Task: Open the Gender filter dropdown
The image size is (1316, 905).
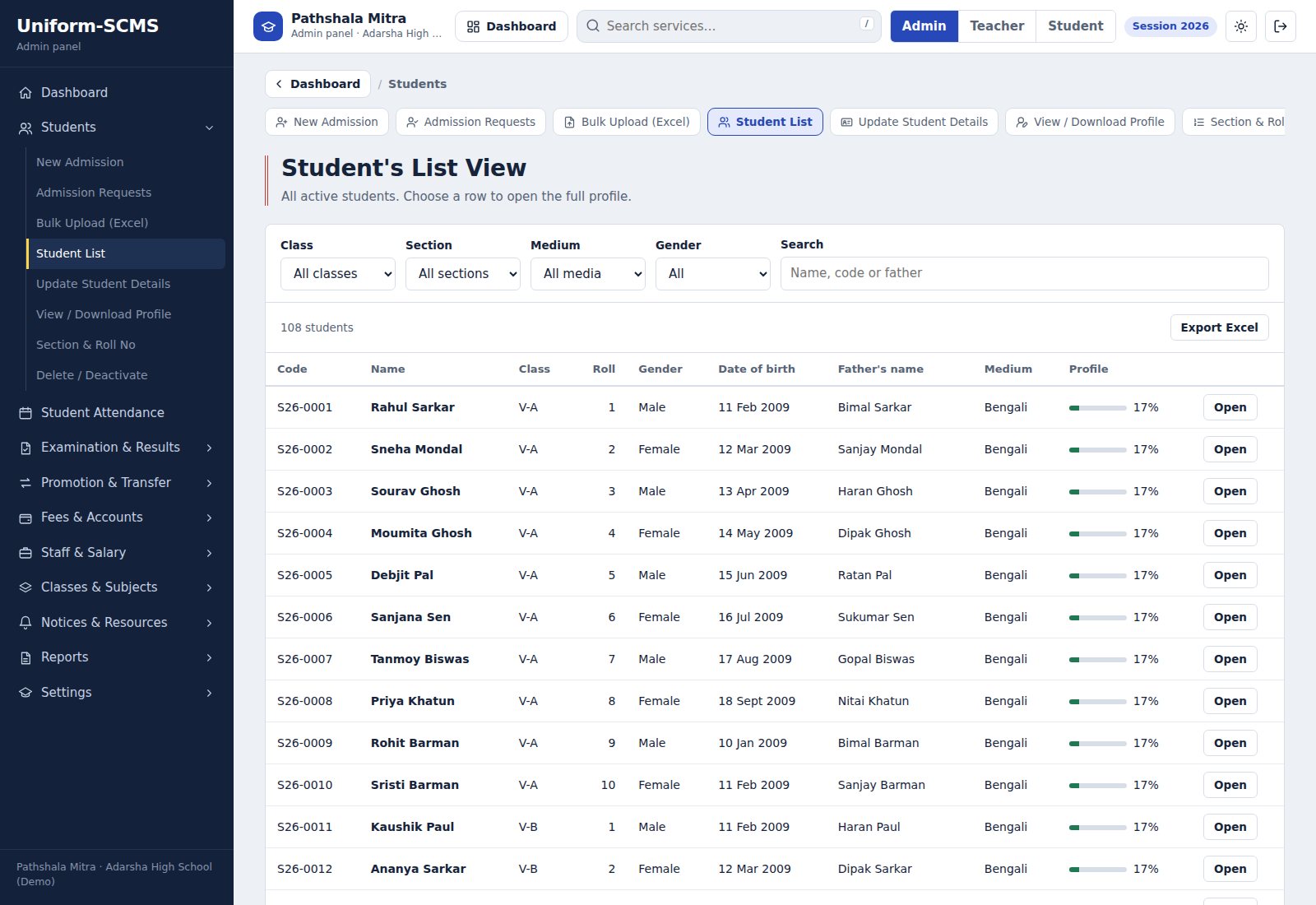Action: pyautogui.click(x=713, y=274)
